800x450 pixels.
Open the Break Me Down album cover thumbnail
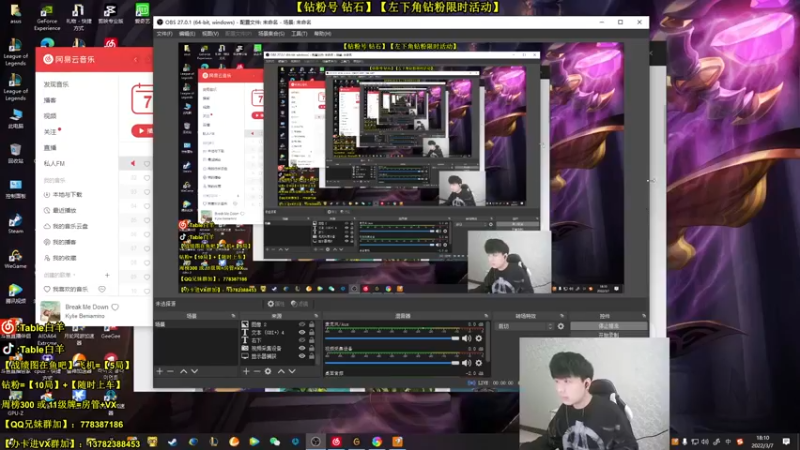[x=50, y=311]
